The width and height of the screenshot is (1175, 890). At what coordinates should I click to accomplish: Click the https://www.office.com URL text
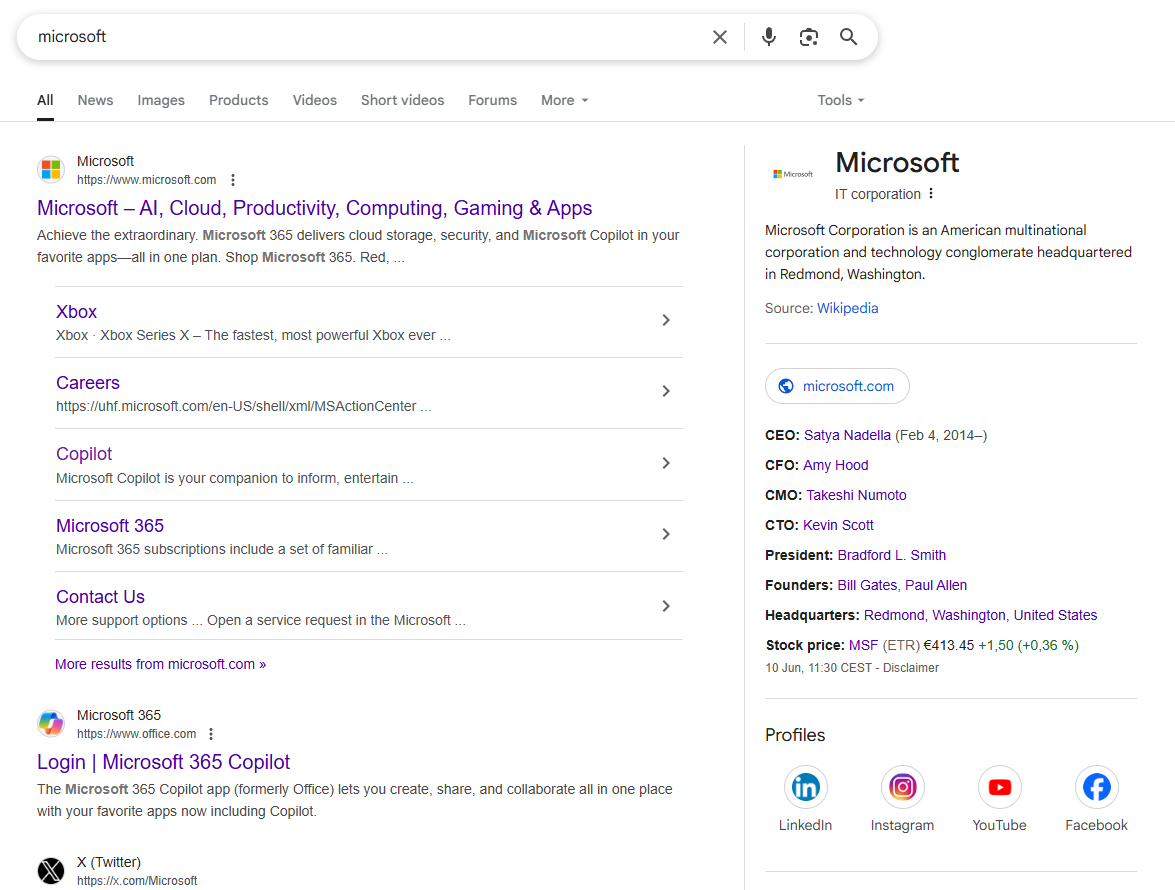pos(136,734)
